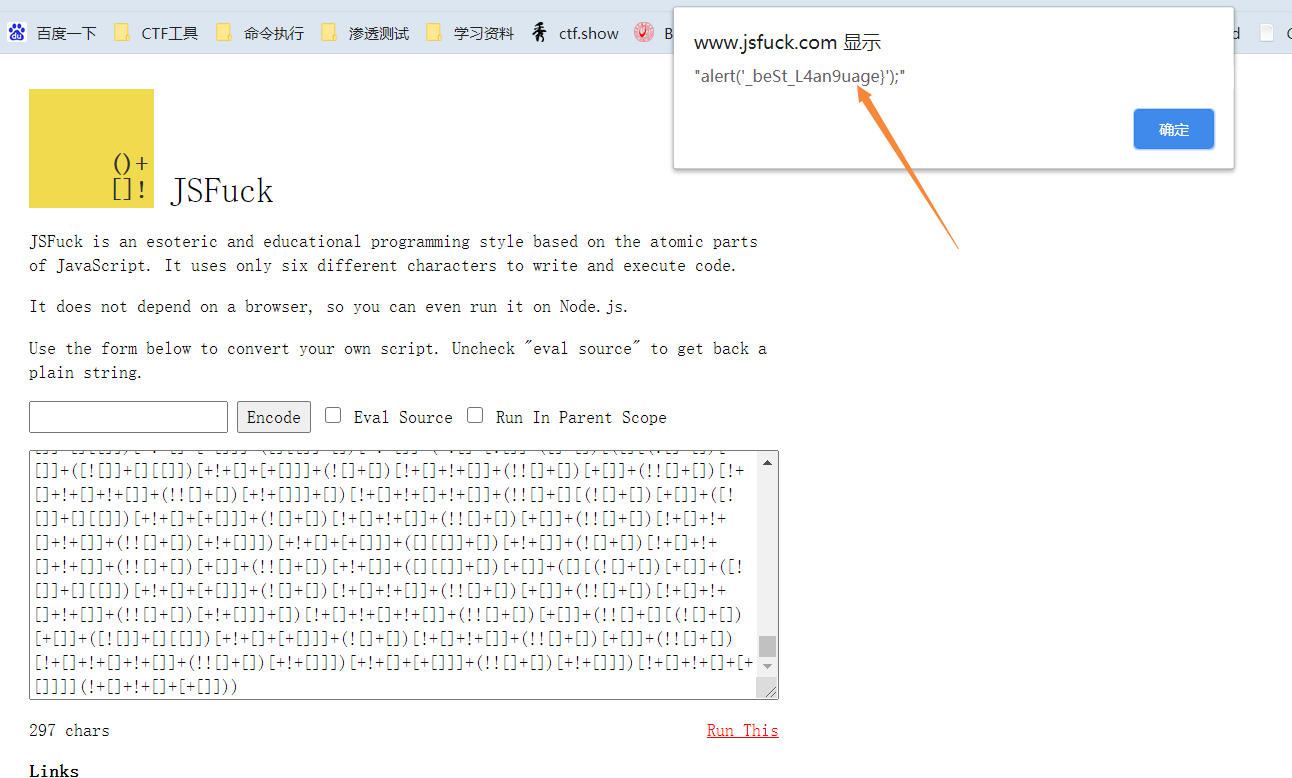1292x778 pixels.
Task: Open the ctf.show bookmark
Action: 575,33
